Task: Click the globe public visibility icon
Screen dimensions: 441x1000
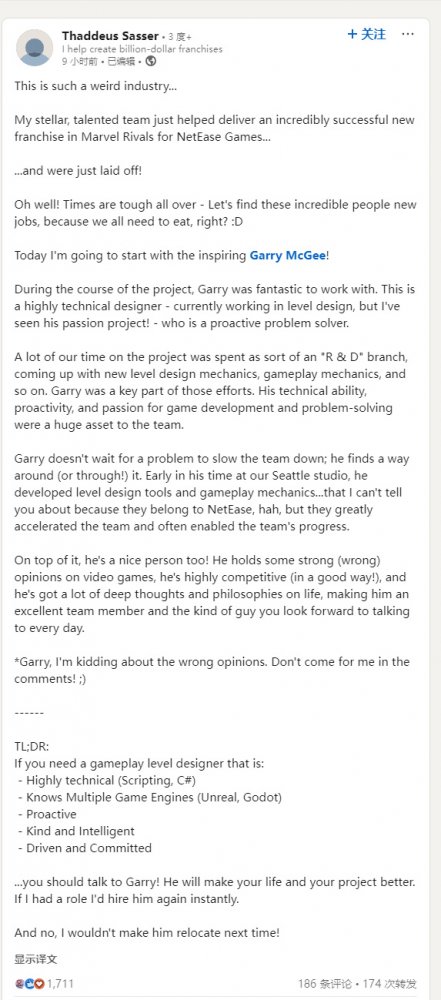Action: pyautogui.click(x=151, y=61)
